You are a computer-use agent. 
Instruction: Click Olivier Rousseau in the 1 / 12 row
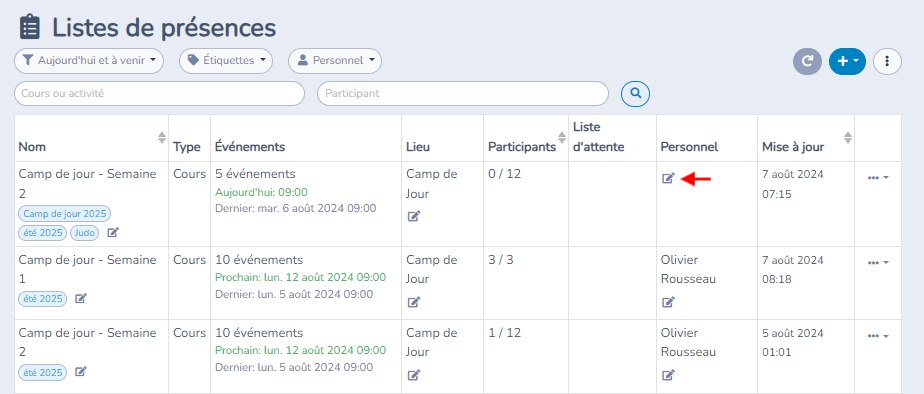tap(688, 342)
